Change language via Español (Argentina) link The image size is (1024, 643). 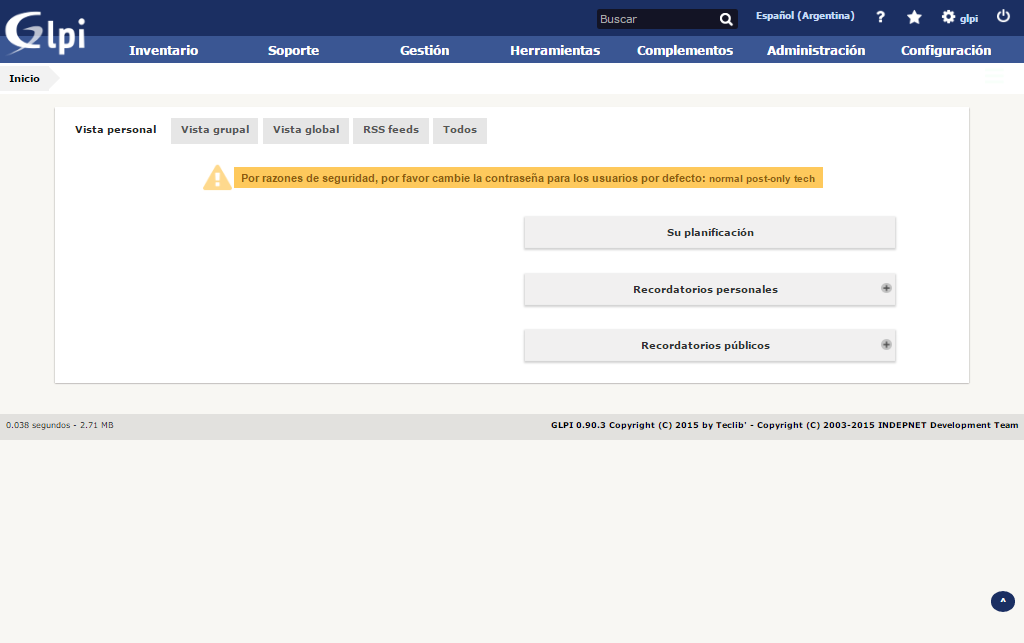[805, 16]
